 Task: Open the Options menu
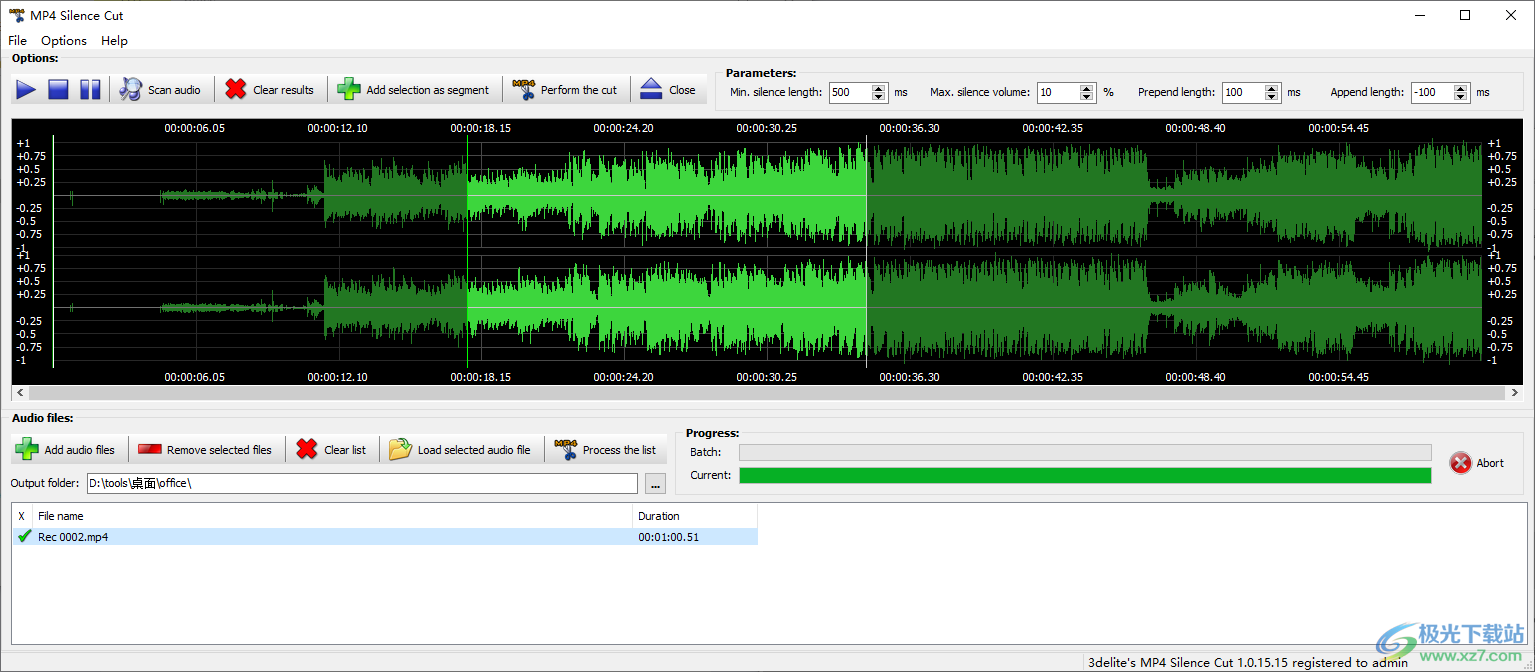(64, 41)
